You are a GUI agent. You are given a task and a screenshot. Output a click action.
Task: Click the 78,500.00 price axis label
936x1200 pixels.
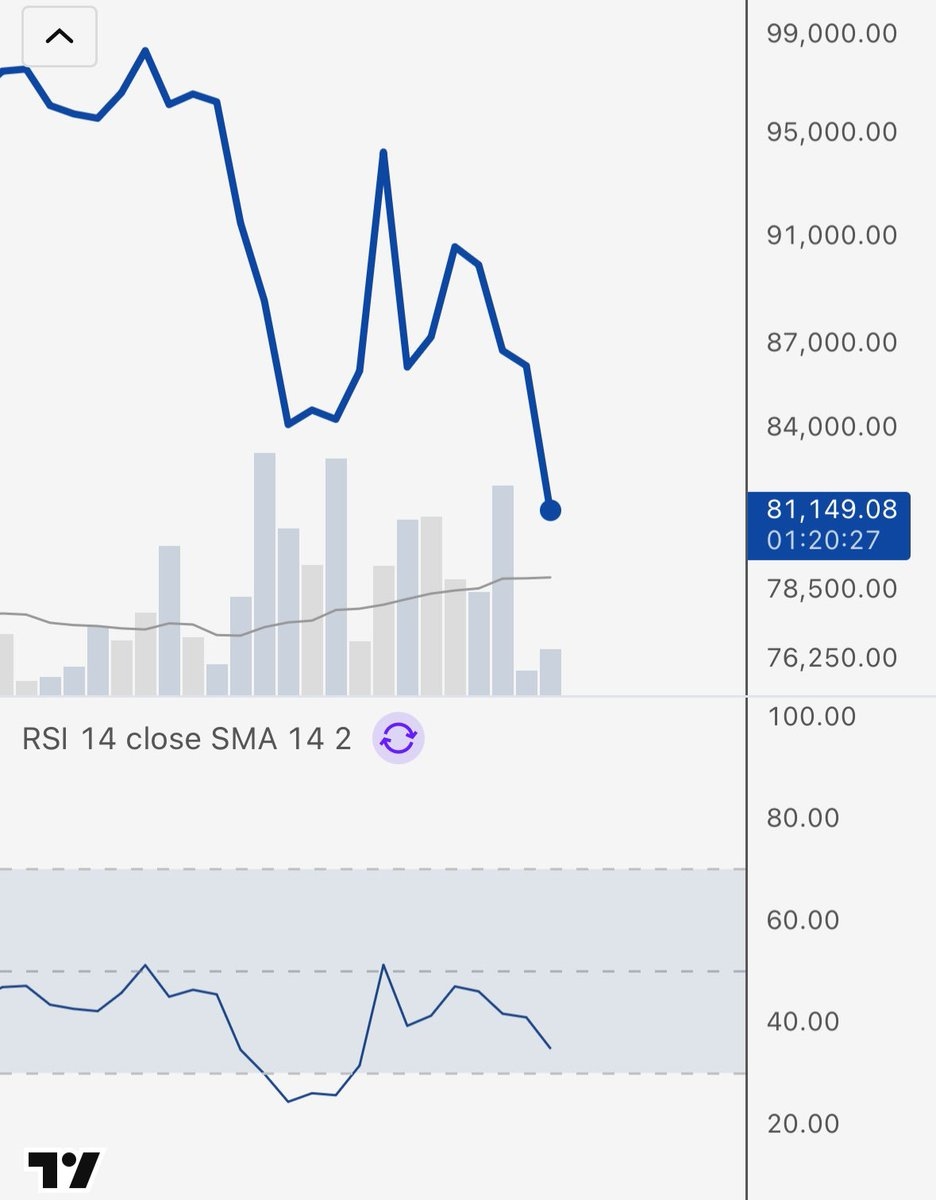coord(831,588)
